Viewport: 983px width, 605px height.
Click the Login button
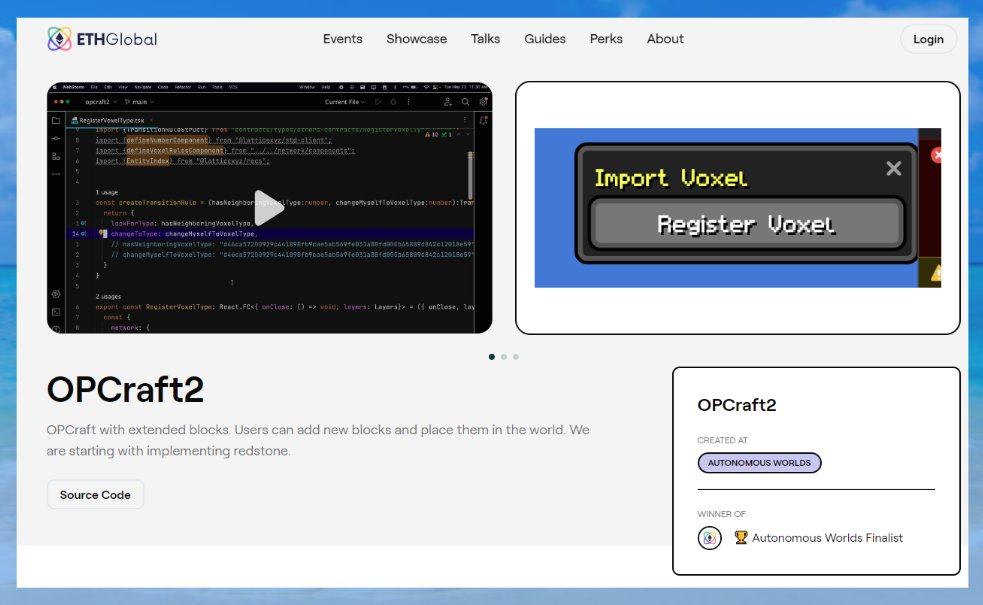click(x=928, y=39)
